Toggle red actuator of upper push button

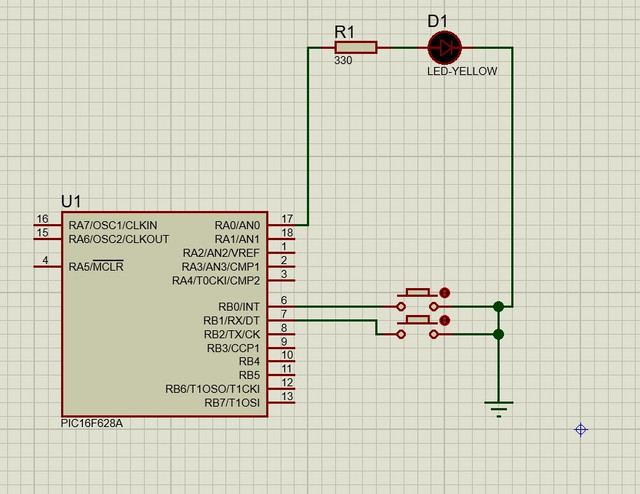pyautogui.click(x=444, y=293)
